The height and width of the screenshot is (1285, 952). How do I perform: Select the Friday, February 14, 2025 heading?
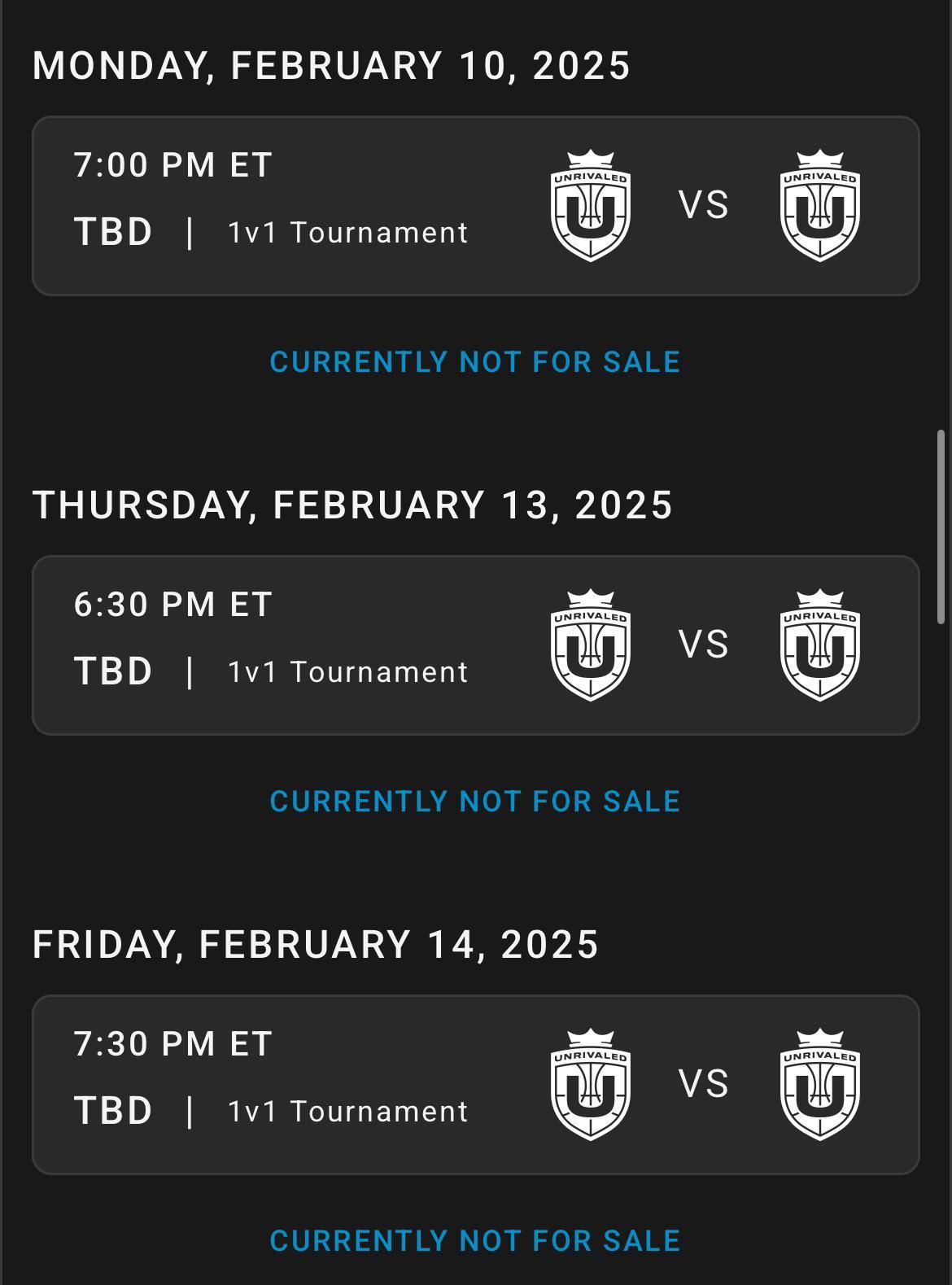click(x=316, y=945)
